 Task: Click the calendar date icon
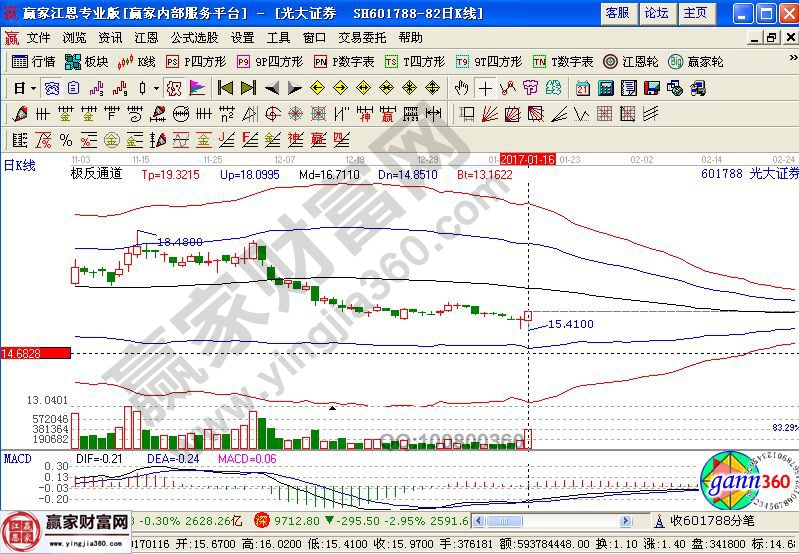[582, 88]
